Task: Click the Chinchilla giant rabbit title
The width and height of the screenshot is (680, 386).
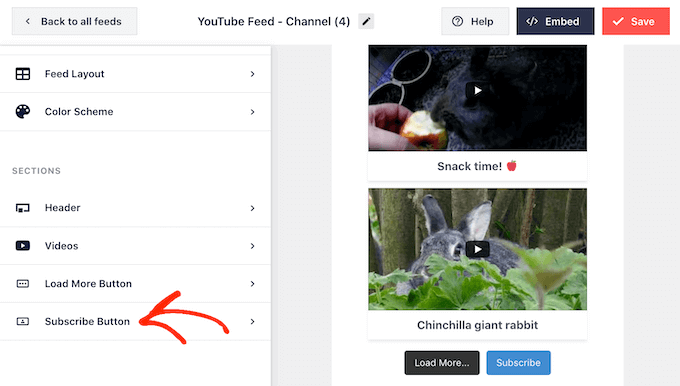Action: [477, 325]
